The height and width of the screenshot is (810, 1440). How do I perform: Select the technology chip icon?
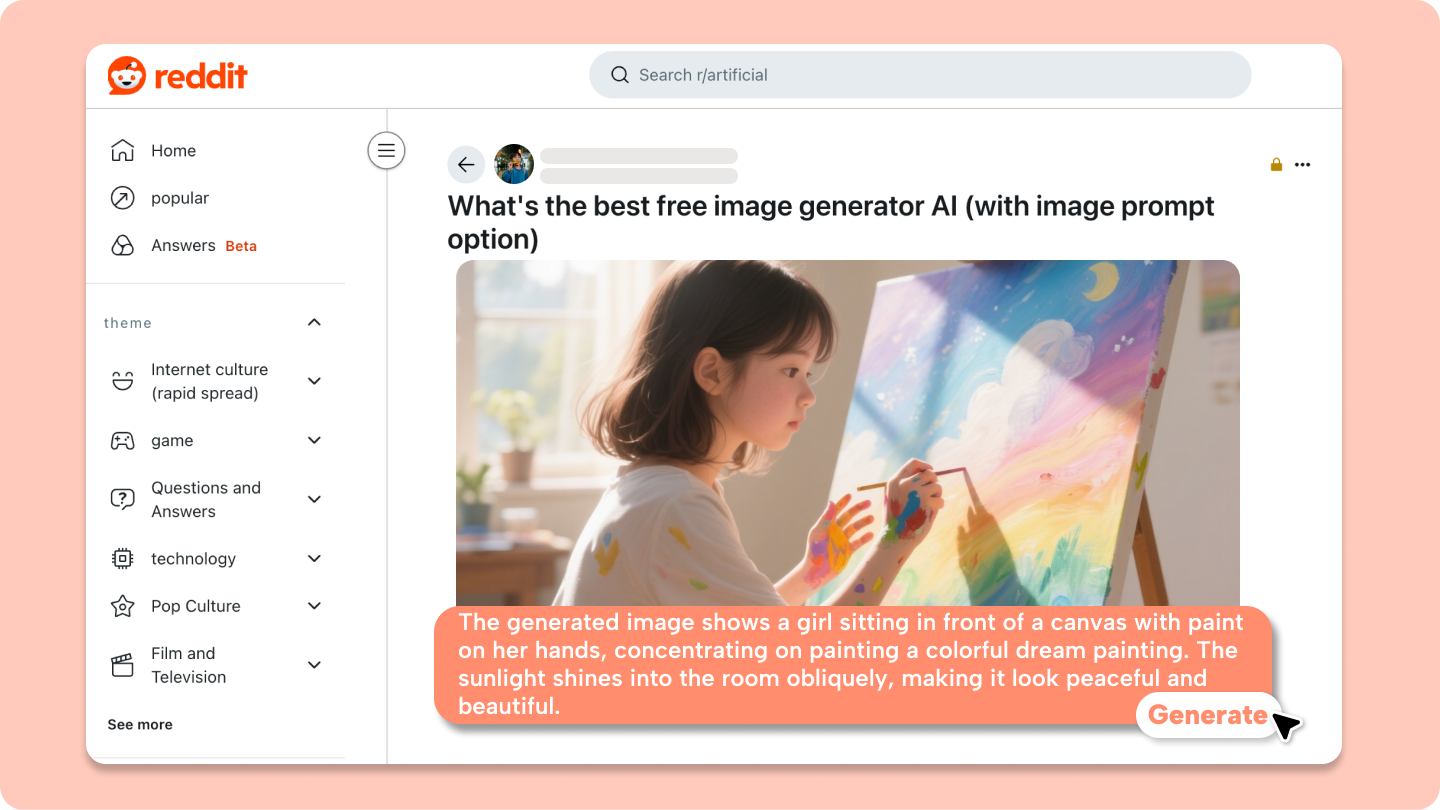point(121,558)
